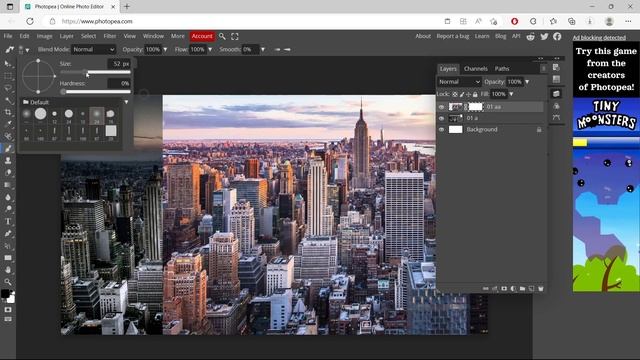Viewport: 640px width, 360px height.
Task: Select the Blur tool
Action: 8,197
